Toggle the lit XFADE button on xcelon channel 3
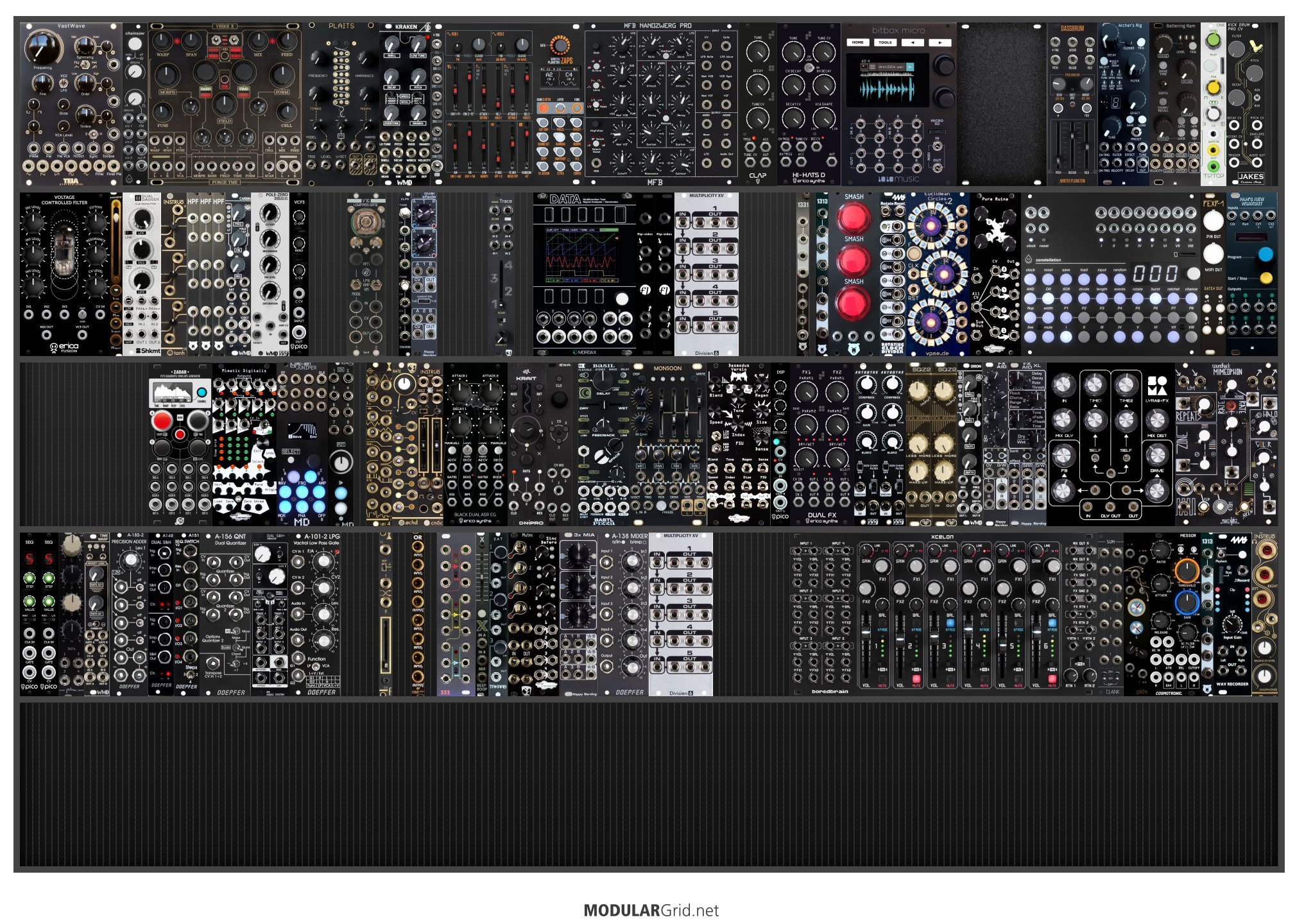The width and height of the screenshot is (1304, 924). 950,622
